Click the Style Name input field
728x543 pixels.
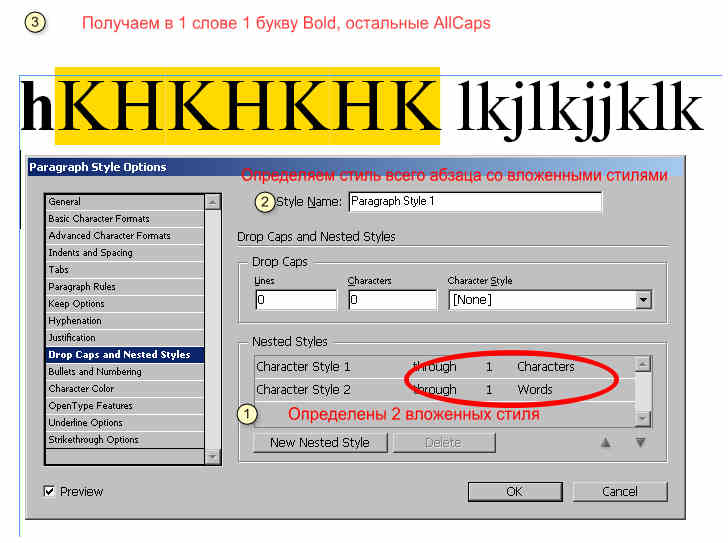click(x=475, y=202)
